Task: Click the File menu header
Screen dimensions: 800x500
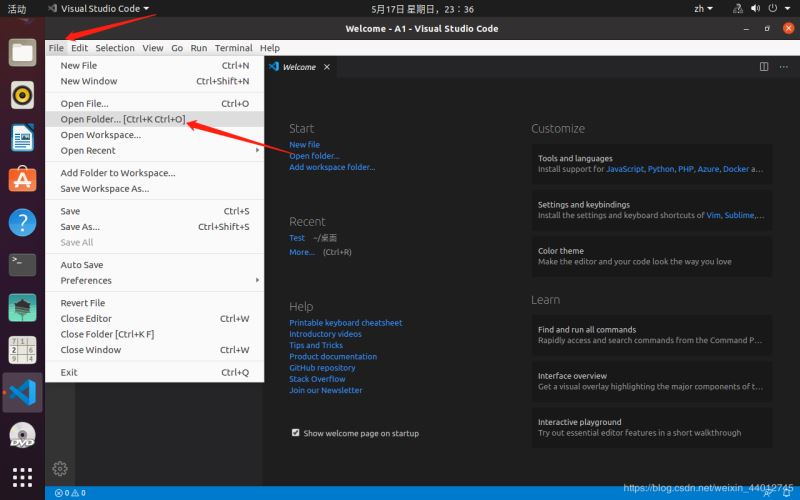Action: [x=56, y=48]
